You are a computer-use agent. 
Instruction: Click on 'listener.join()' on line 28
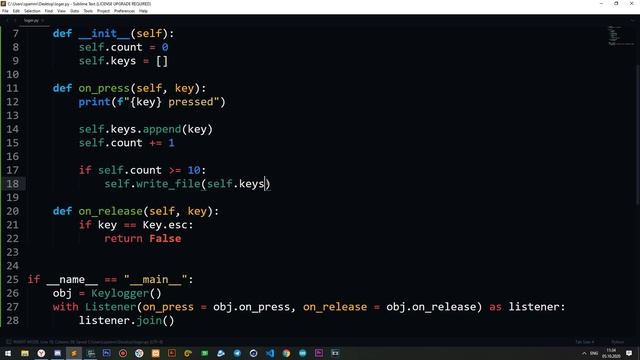click(x=127, y=320)
